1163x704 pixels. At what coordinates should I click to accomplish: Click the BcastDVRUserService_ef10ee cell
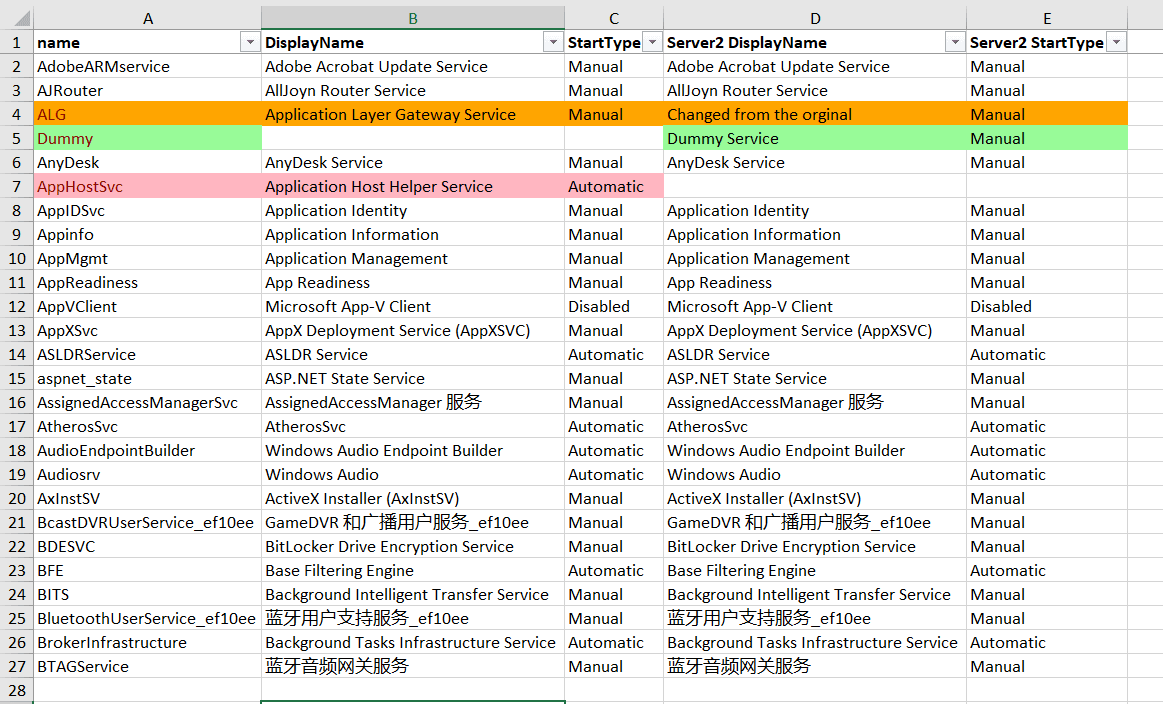pos(148,522)
